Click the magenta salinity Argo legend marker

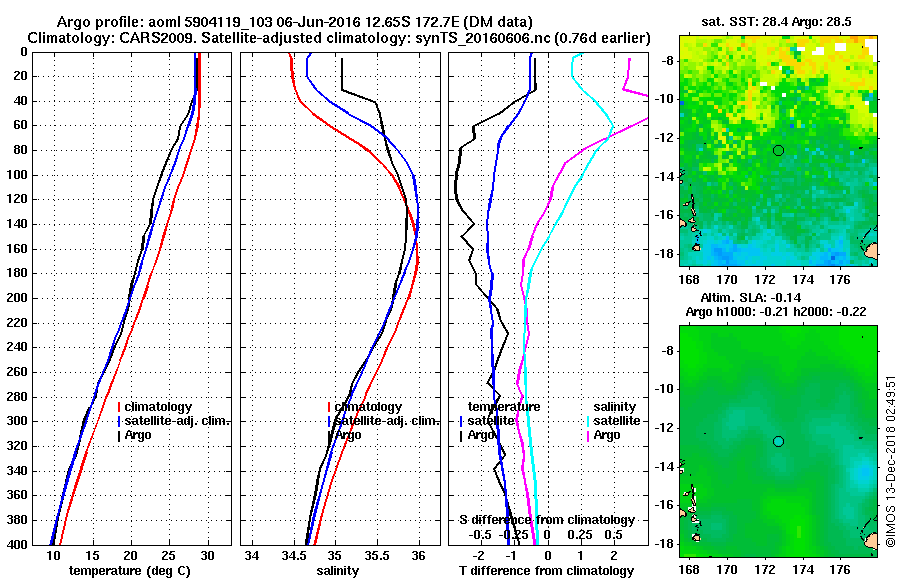[x=588, y=436]
